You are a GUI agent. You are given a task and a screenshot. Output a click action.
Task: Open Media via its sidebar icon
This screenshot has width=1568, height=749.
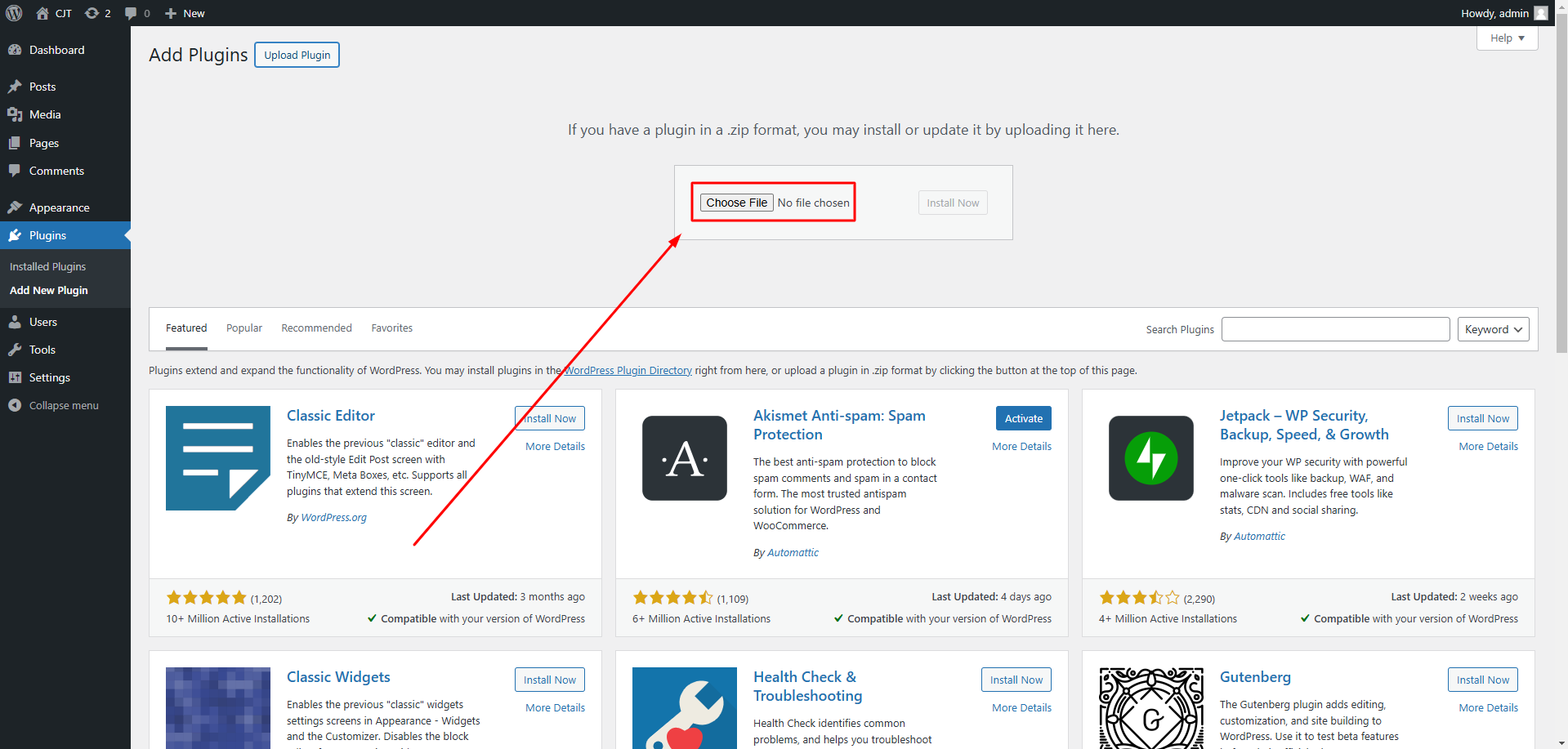pyautogui.click(x=15, y=114)
